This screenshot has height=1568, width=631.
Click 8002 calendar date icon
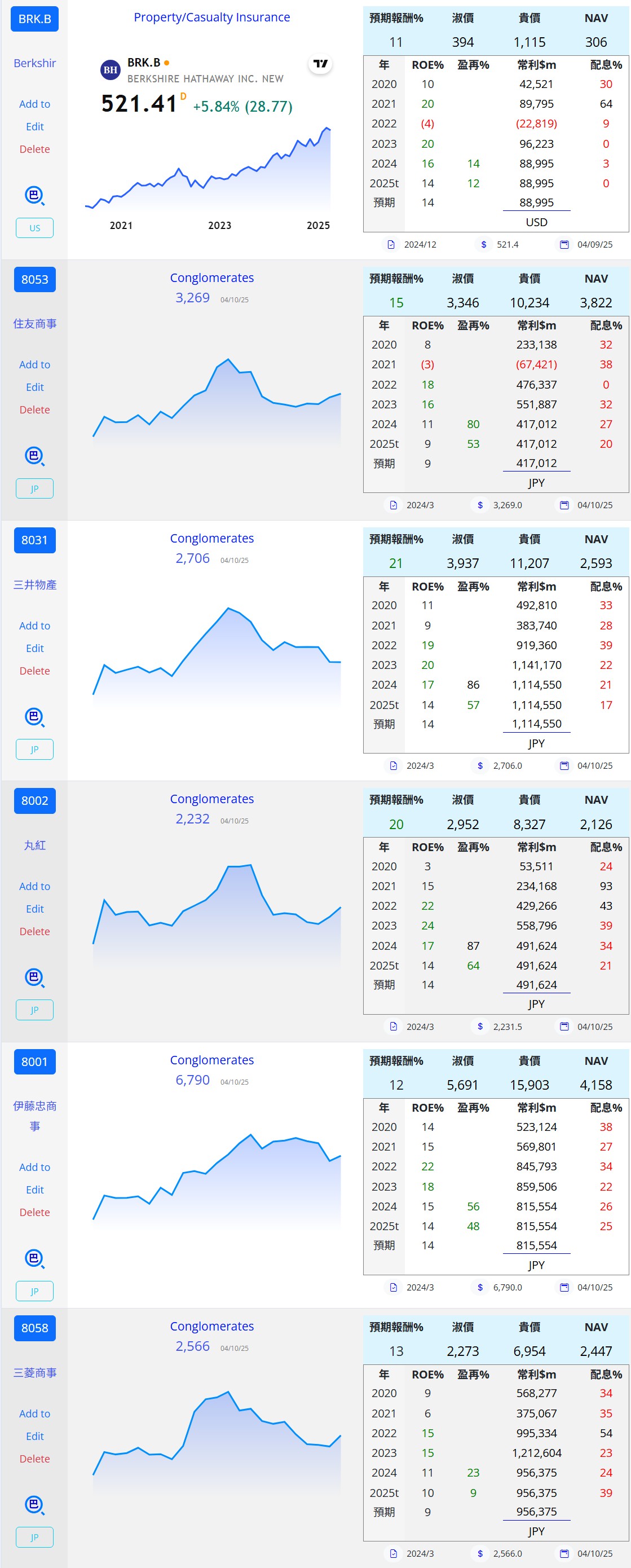[564, 1027]
